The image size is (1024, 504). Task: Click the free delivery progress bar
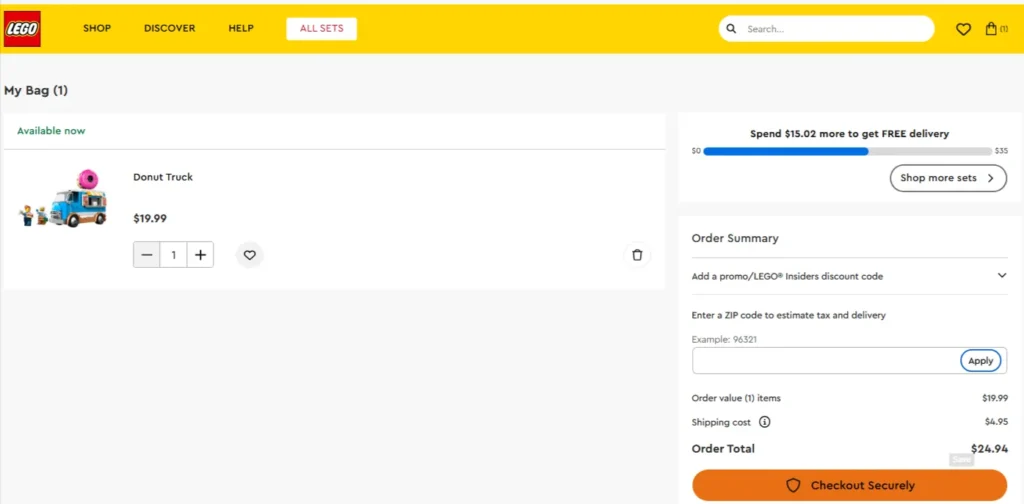click(x=848, y=151)
